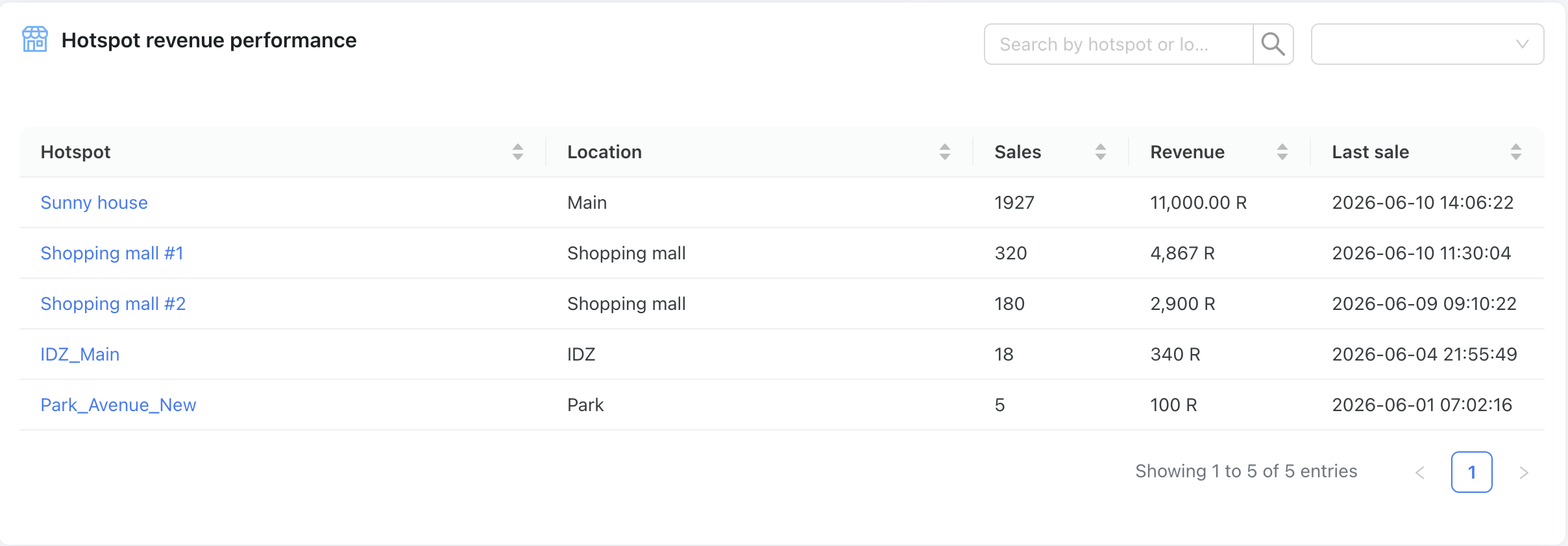Image resolution: width=1568 pixels, height=546 pixels.
Task: Sort table by Location column arrows
Action: tap(945, 152)
